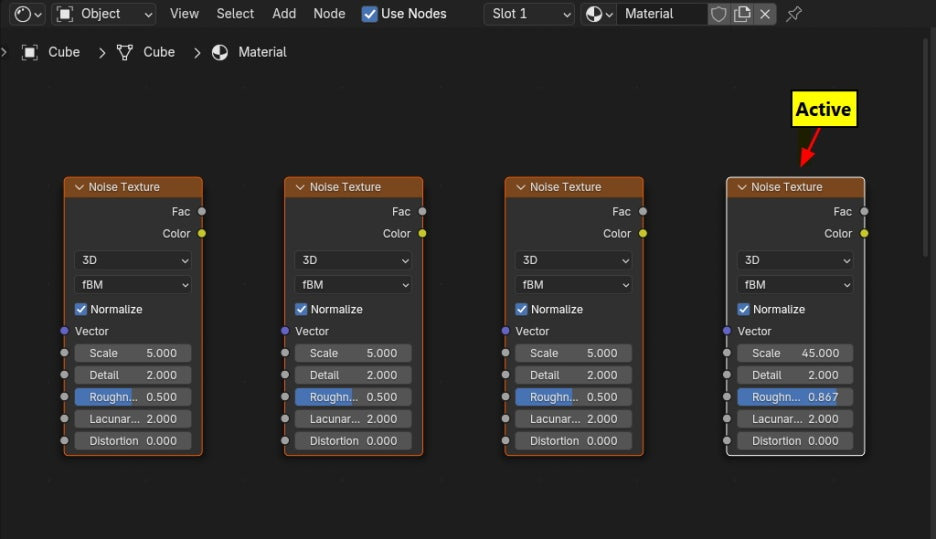The image size is (936, 539).
Task: Click Color output socket of third node
Action: 643,233
